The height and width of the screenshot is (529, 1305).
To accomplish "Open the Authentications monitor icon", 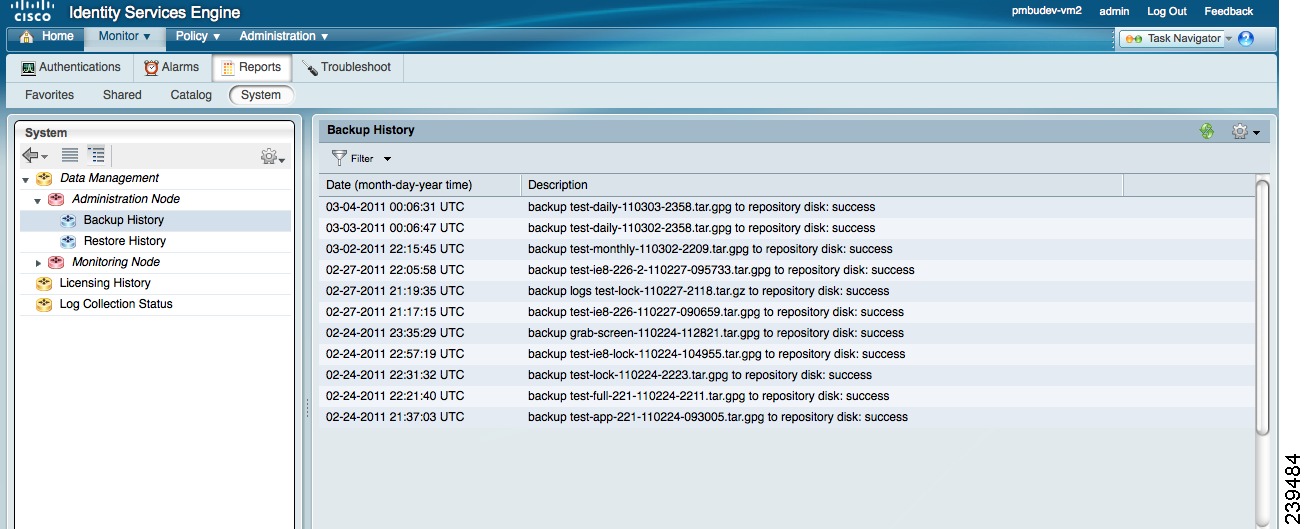I will [28, 68].
